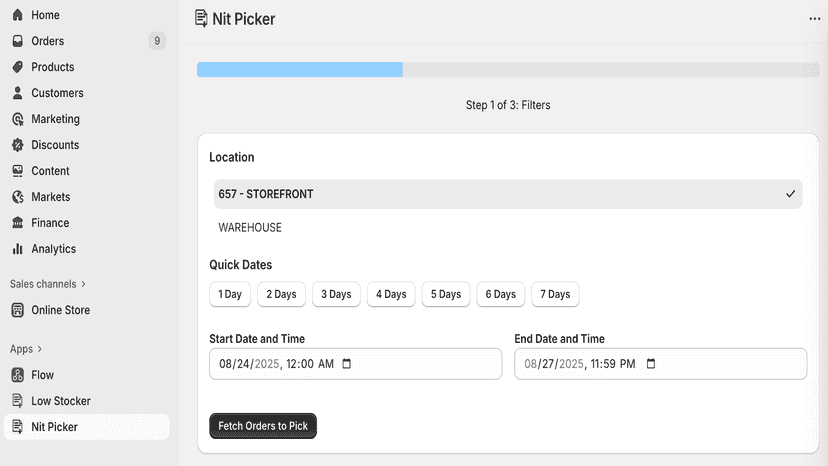
Task: Click the Orders count badge 9
Action: [x=157, y=41]
